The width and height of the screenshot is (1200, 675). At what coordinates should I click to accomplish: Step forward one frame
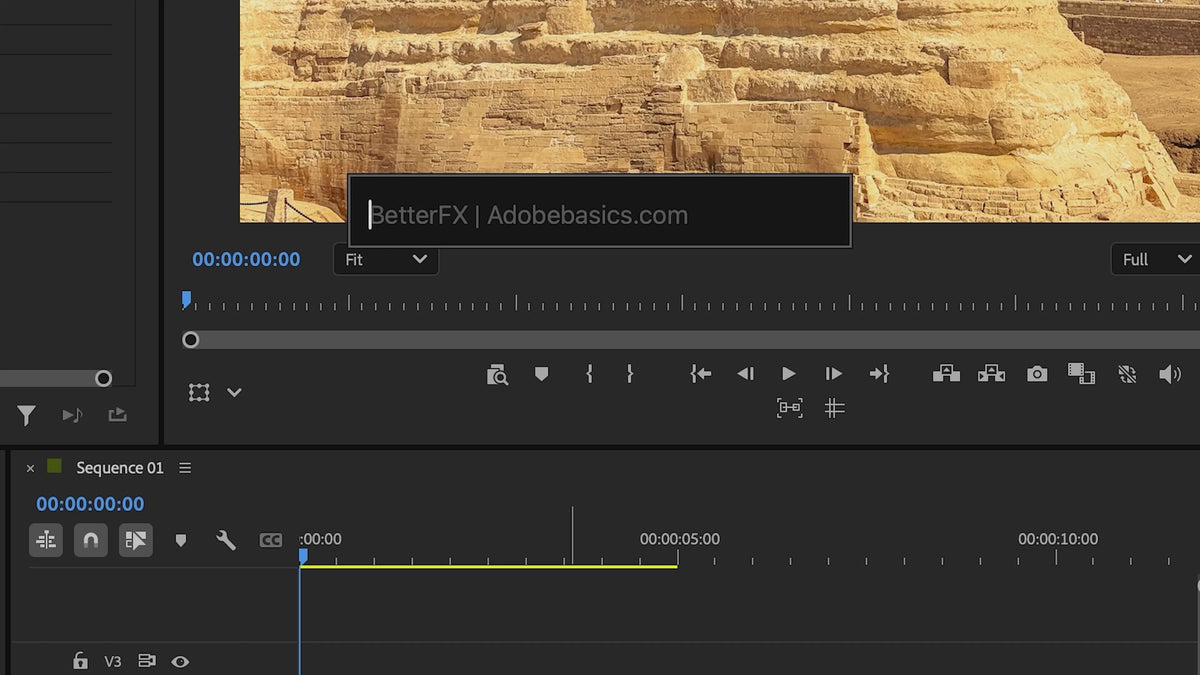(833, 373)
